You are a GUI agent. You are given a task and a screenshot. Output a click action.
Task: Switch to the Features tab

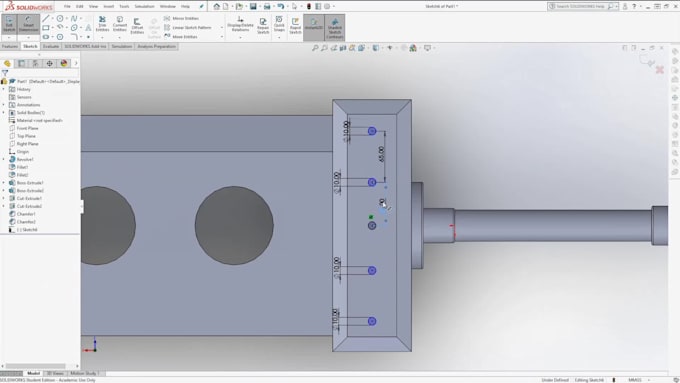click(x=10, y=46)
